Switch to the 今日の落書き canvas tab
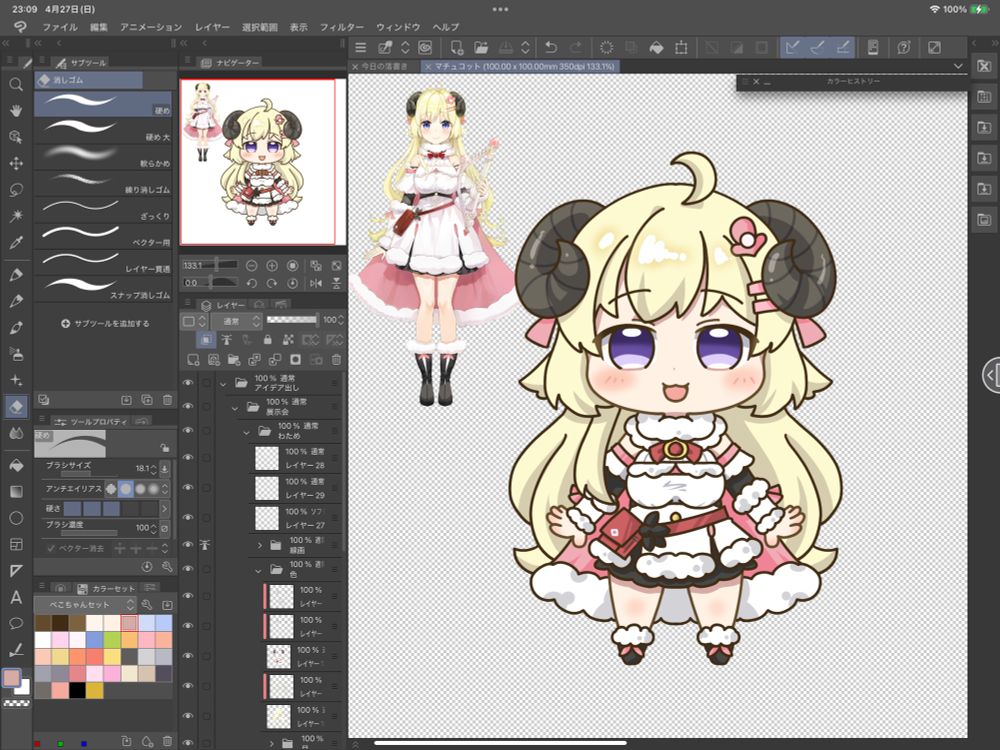Viewport: 1000px width, 750px height. (x=385, y=66)
